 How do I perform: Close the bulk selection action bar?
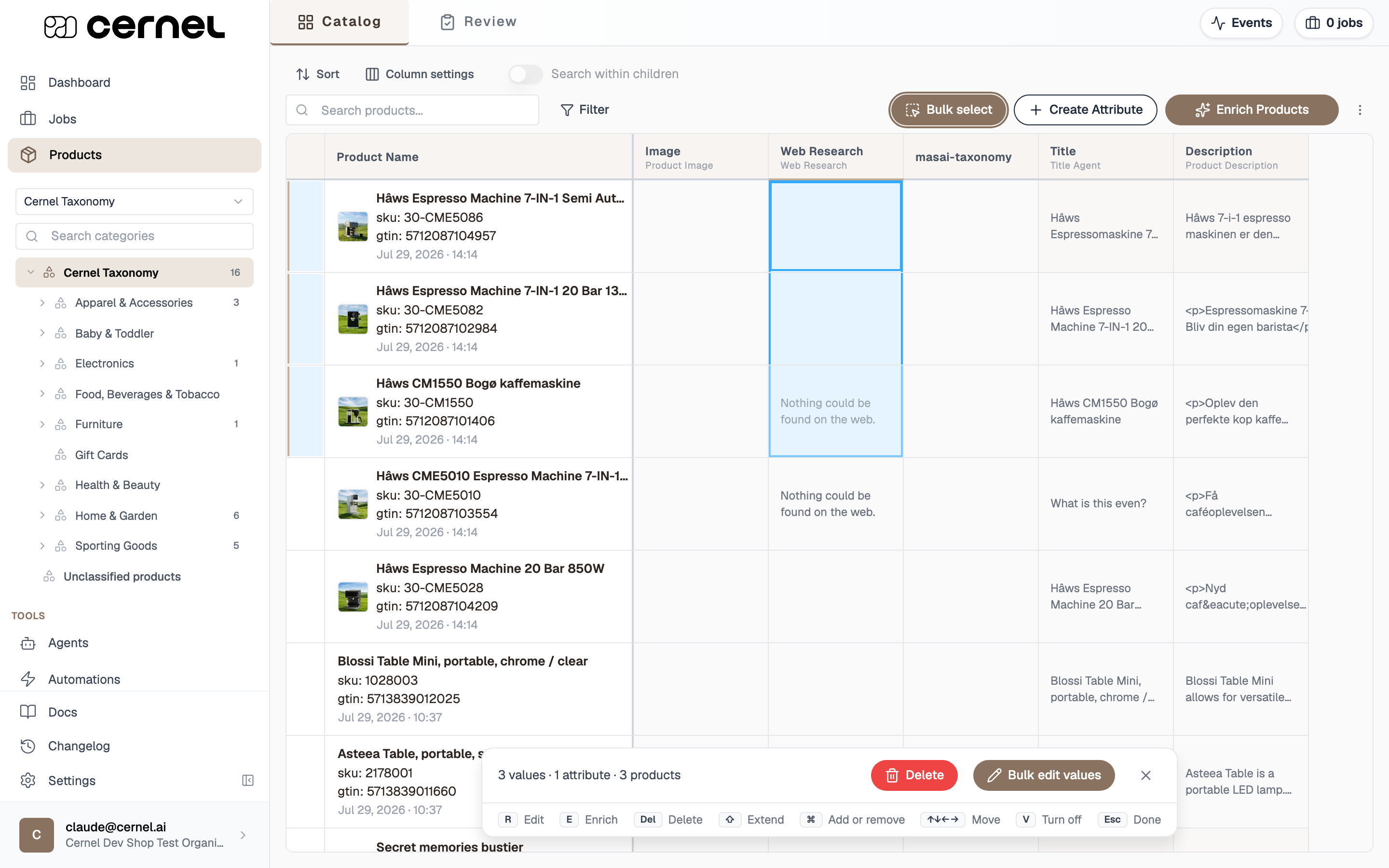coord(1145,775)
